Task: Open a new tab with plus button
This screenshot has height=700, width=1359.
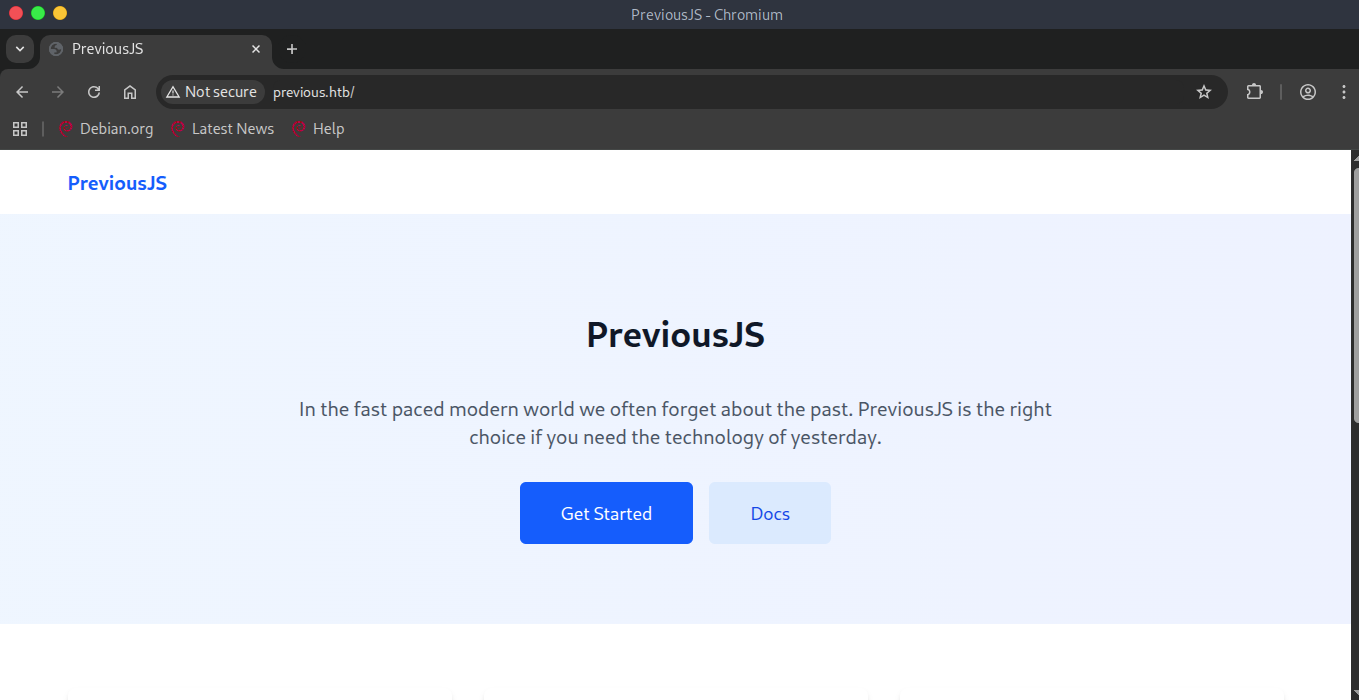Action: (292, 49)
